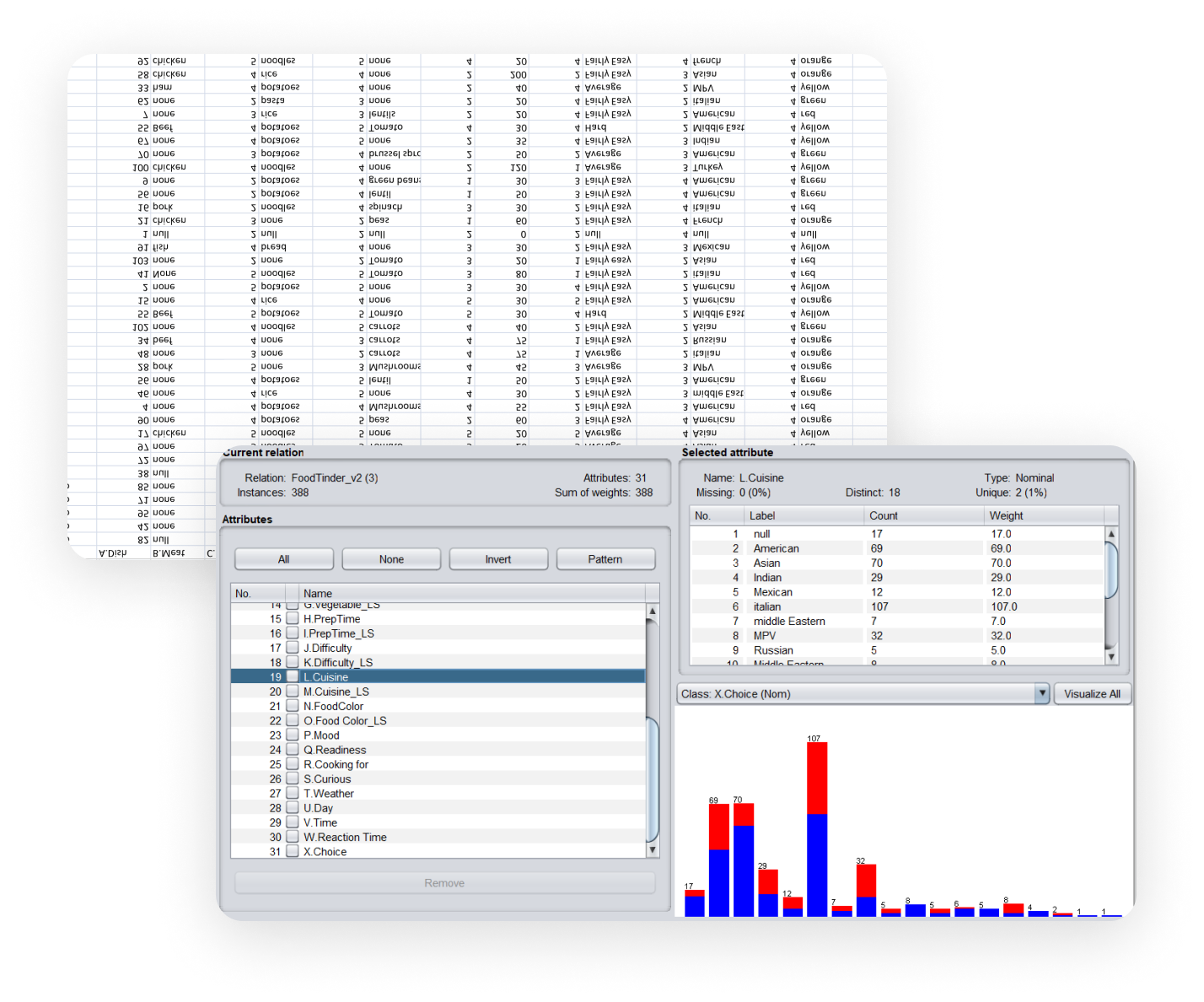Screen dimensions: 1204x1002
Task: Select the T.Weather attribute checkbox
Action: [293, 794]
